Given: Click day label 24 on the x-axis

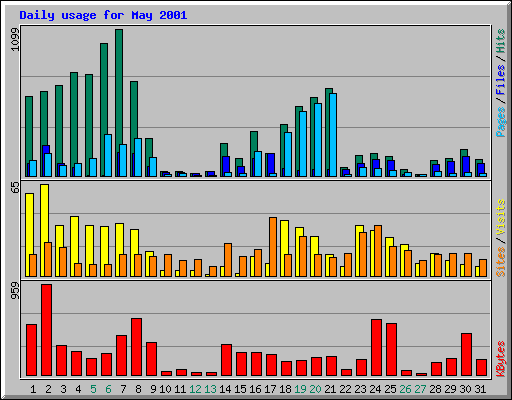Looking at the screenshot, I should (375, 389).
